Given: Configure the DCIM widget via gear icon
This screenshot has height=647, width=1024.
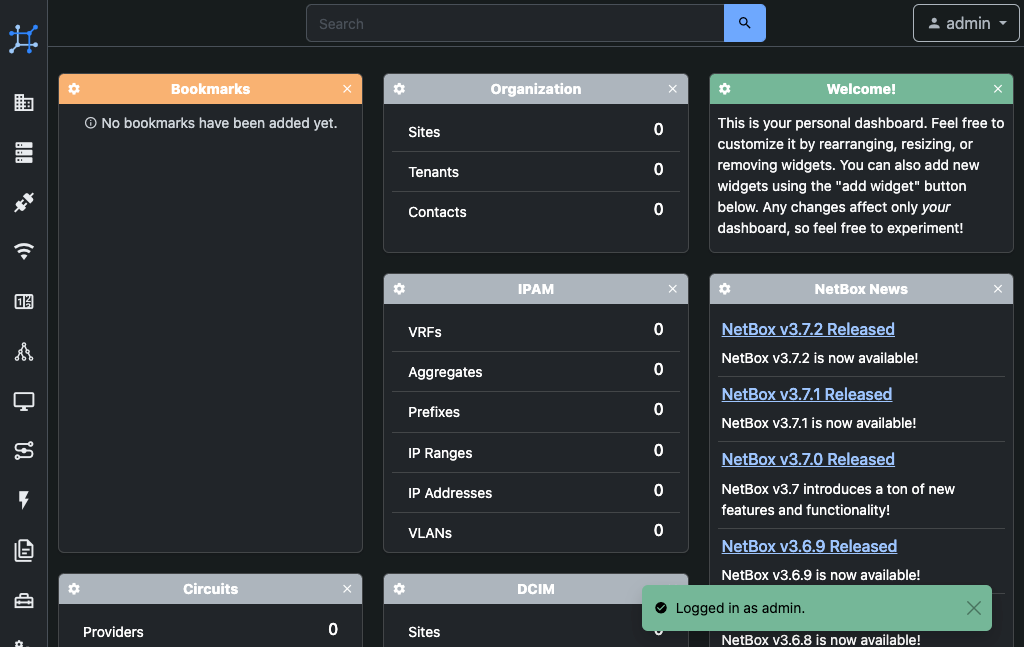Looking at the screenshot, I should pyautogui.click(x=399, y=589).
